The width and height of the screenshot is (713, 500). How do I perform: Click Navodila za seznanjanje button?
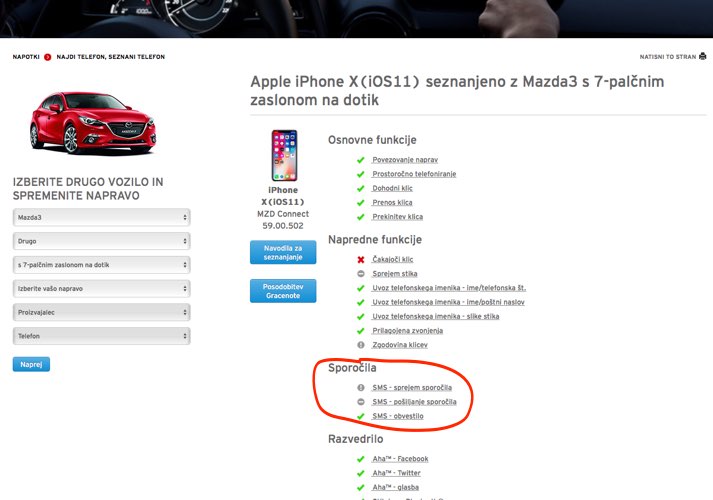pos(283,252)
